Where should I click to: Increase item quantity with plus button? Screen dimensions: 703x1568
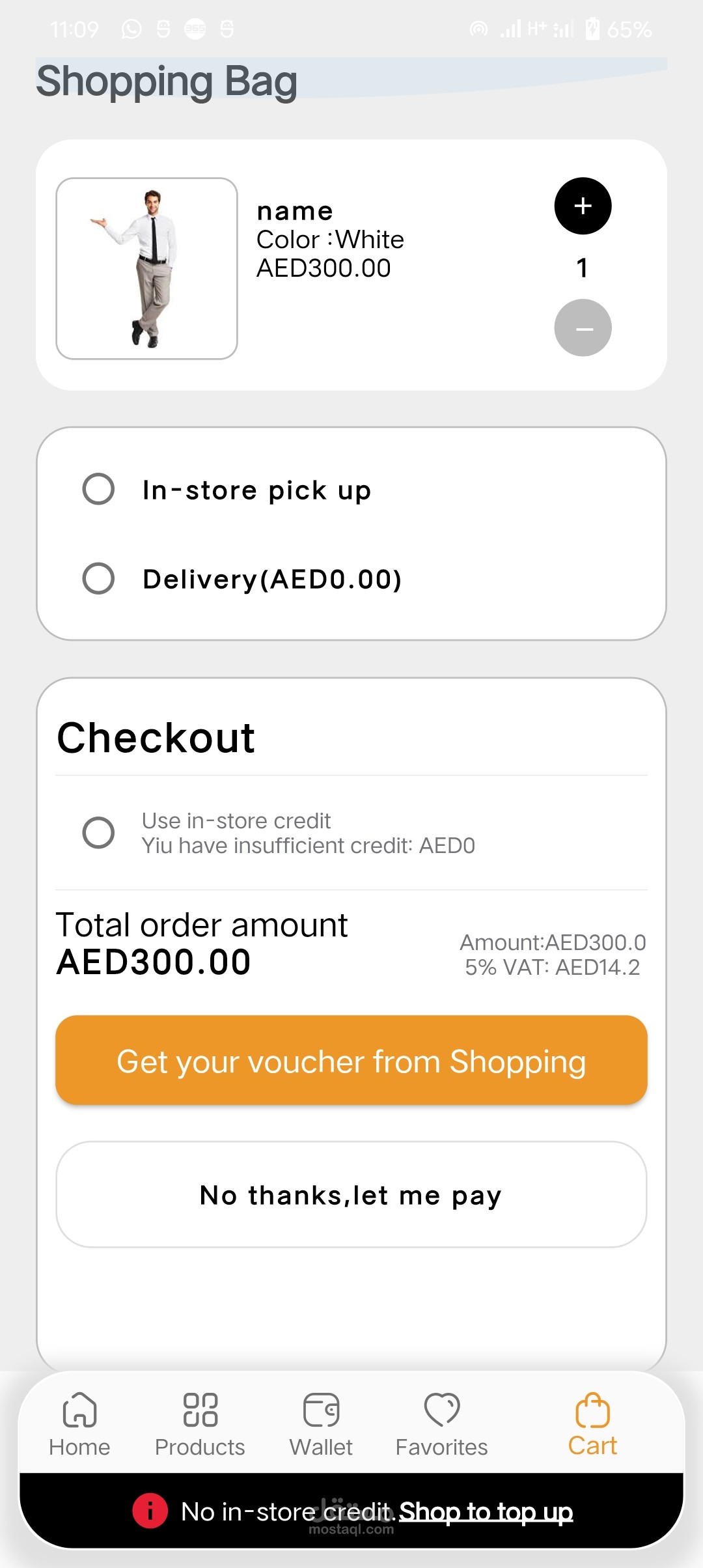(x=583, y=206)
